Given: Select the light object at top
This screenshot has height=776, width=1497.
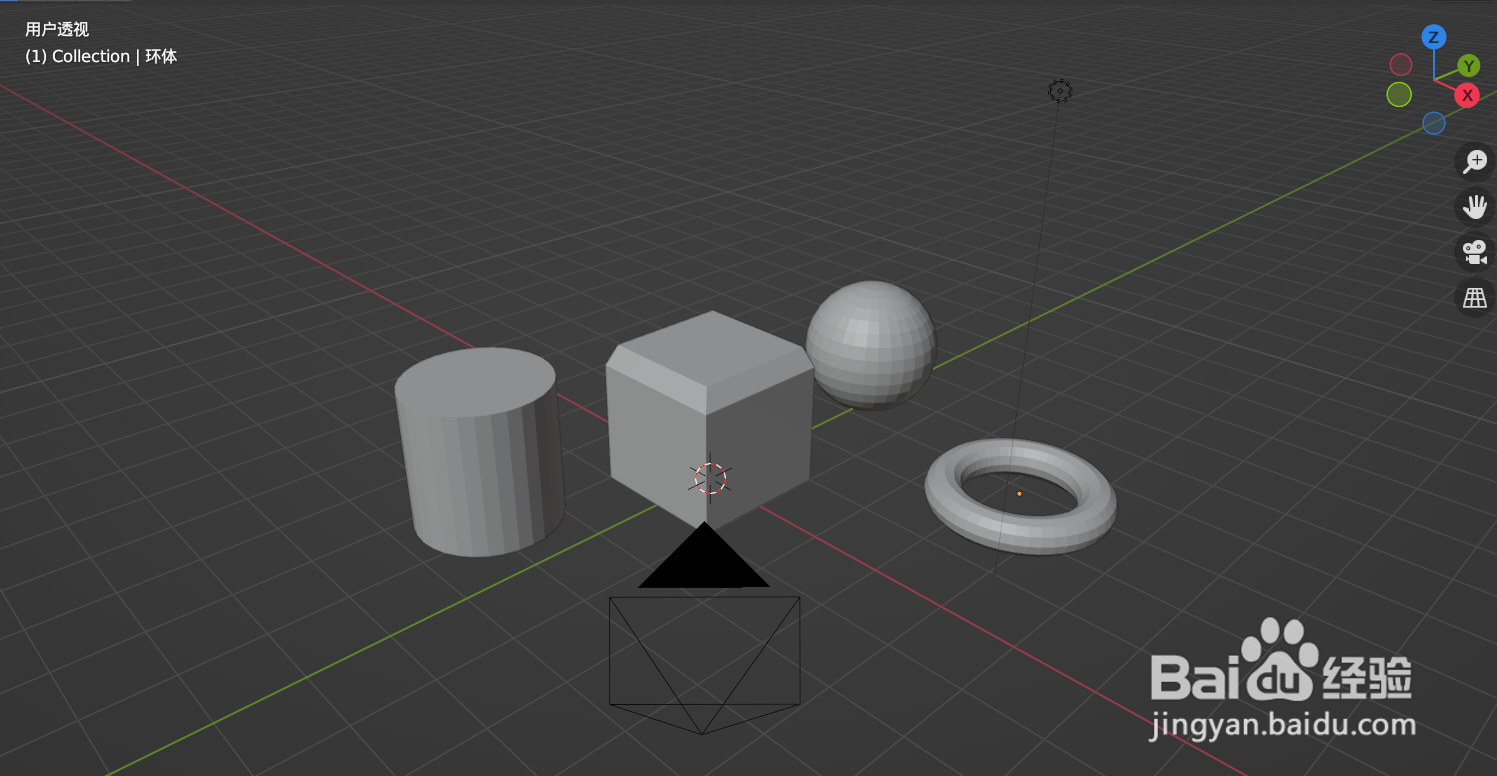Looking at the screenshot, I should 1060,92.
